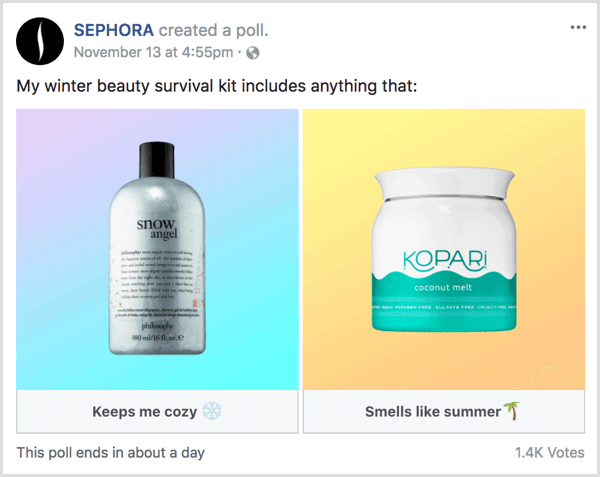Click the snowflake emoji icon
The width and height of the screenshot is (600, 477).
click(x=212, y=411)
